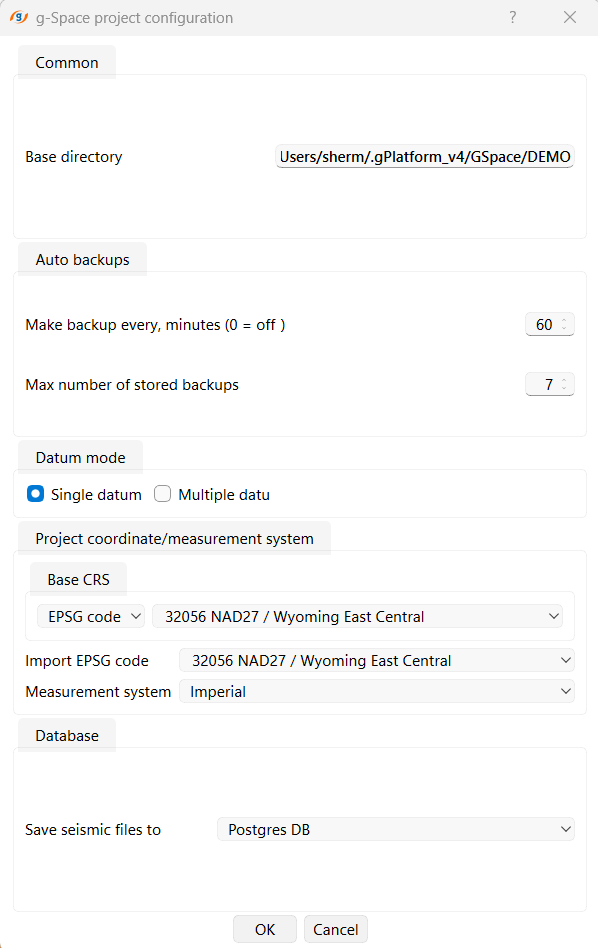
Task: Close the project configuration dialog
Action: point(570,17)
